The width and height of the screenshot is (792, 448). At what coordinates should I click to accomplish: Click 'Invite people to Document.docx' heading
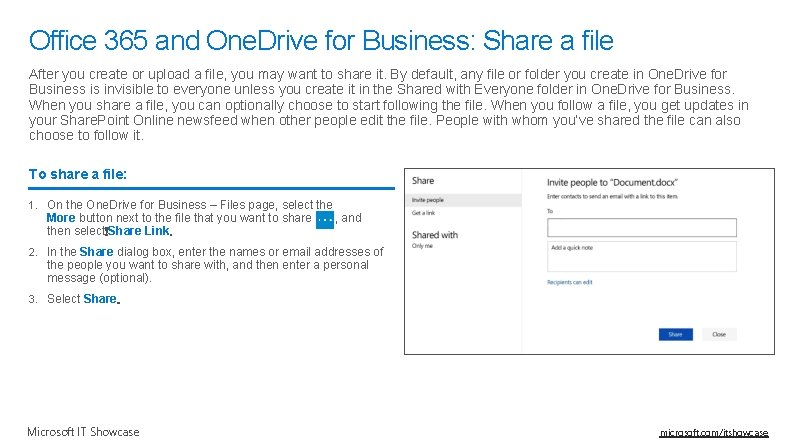[x=612, y=182]
